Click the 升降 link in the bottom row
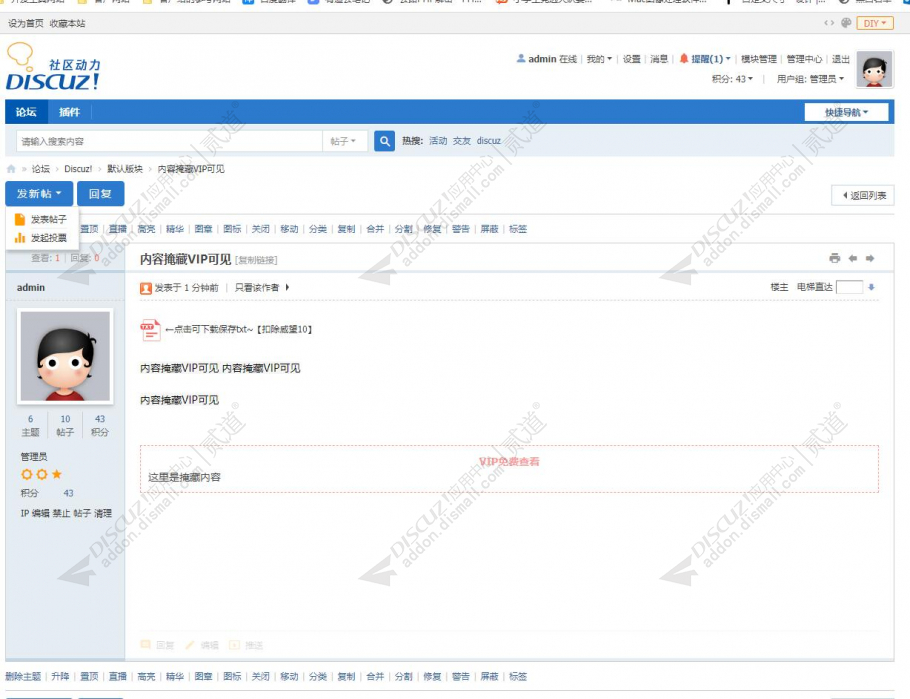The width and height of the screenshot is (910, 699). [x=60, y=676]
